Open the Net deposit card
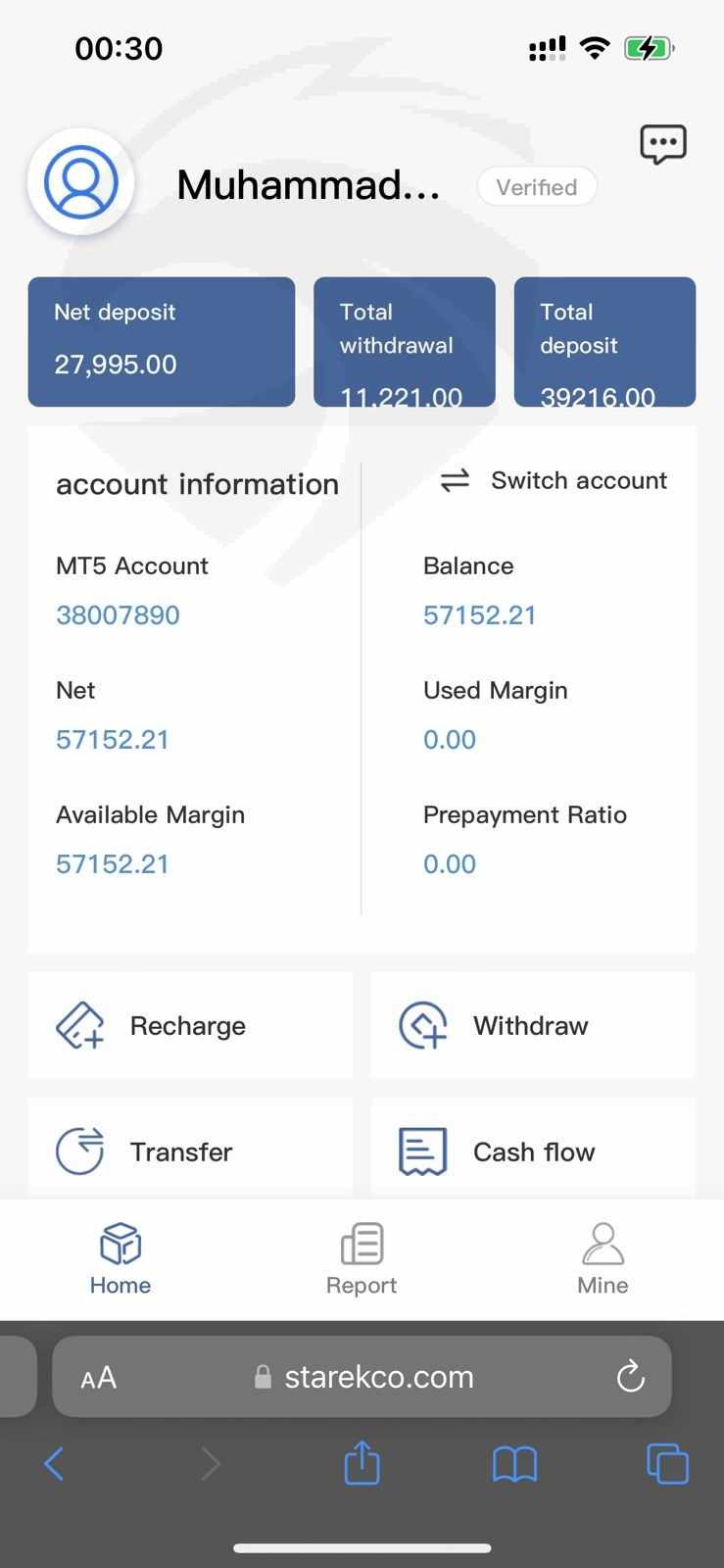This screenshot has height=1568, width=724. (161, 341)
